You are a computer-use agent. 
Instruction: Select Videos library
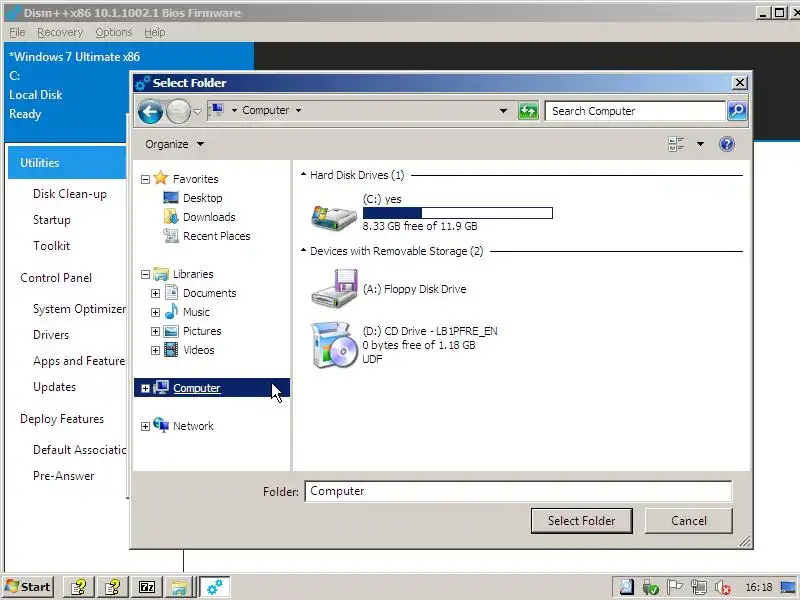(198, 350)
